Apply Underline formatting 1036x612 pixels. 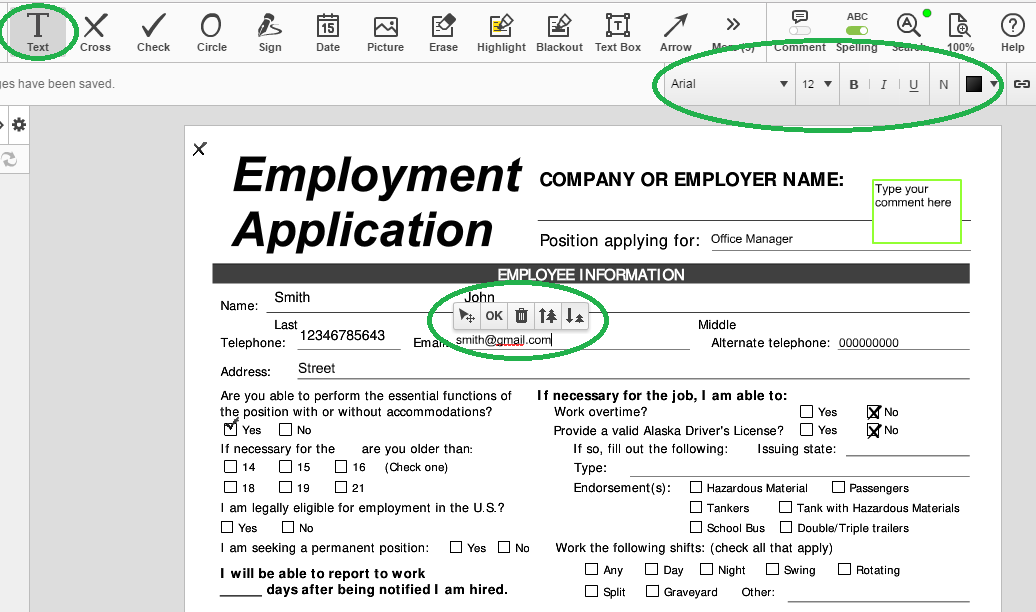point(914,84)
